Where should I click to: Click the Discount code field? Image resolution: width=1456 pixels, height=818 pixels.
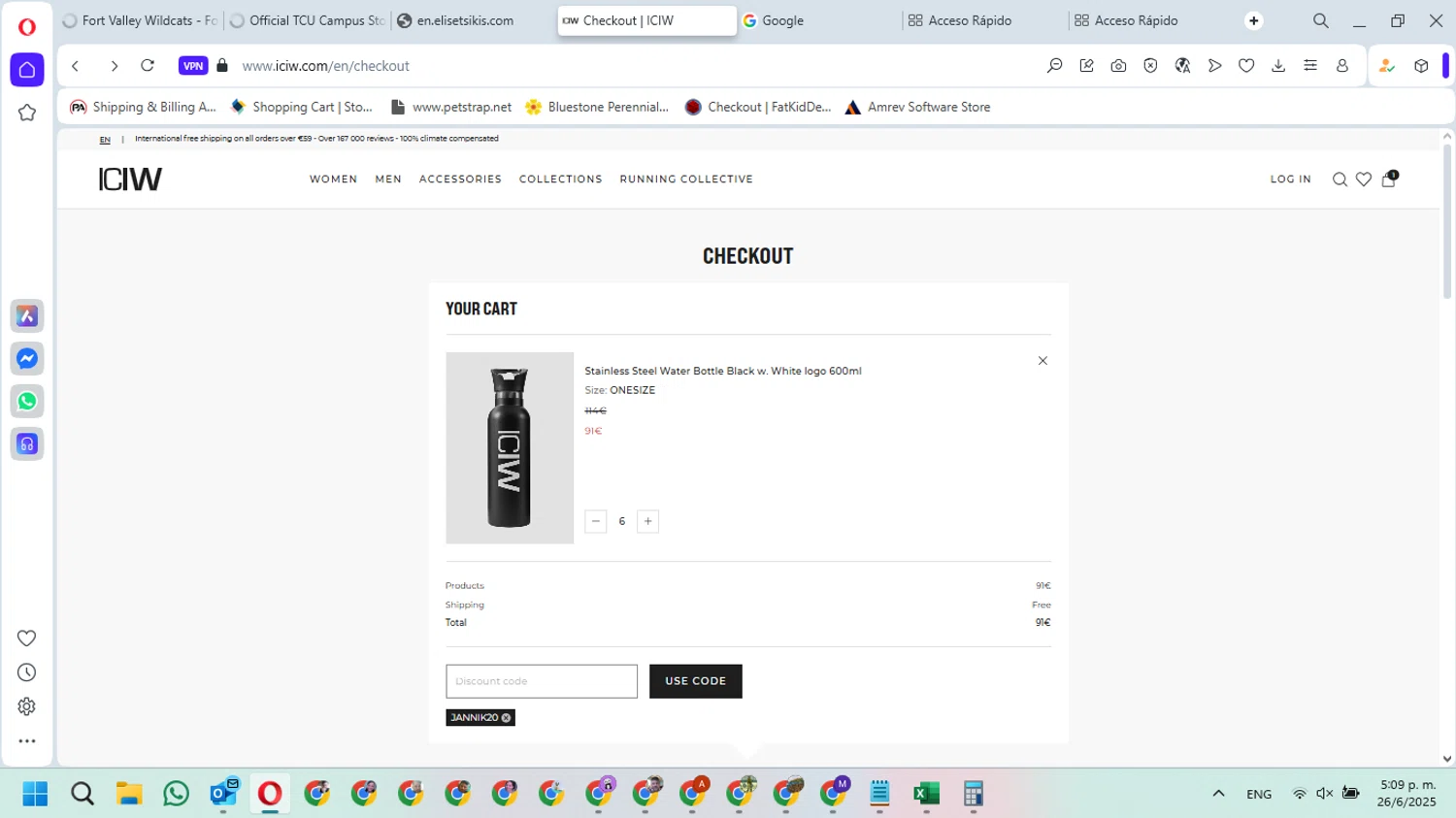542,681
